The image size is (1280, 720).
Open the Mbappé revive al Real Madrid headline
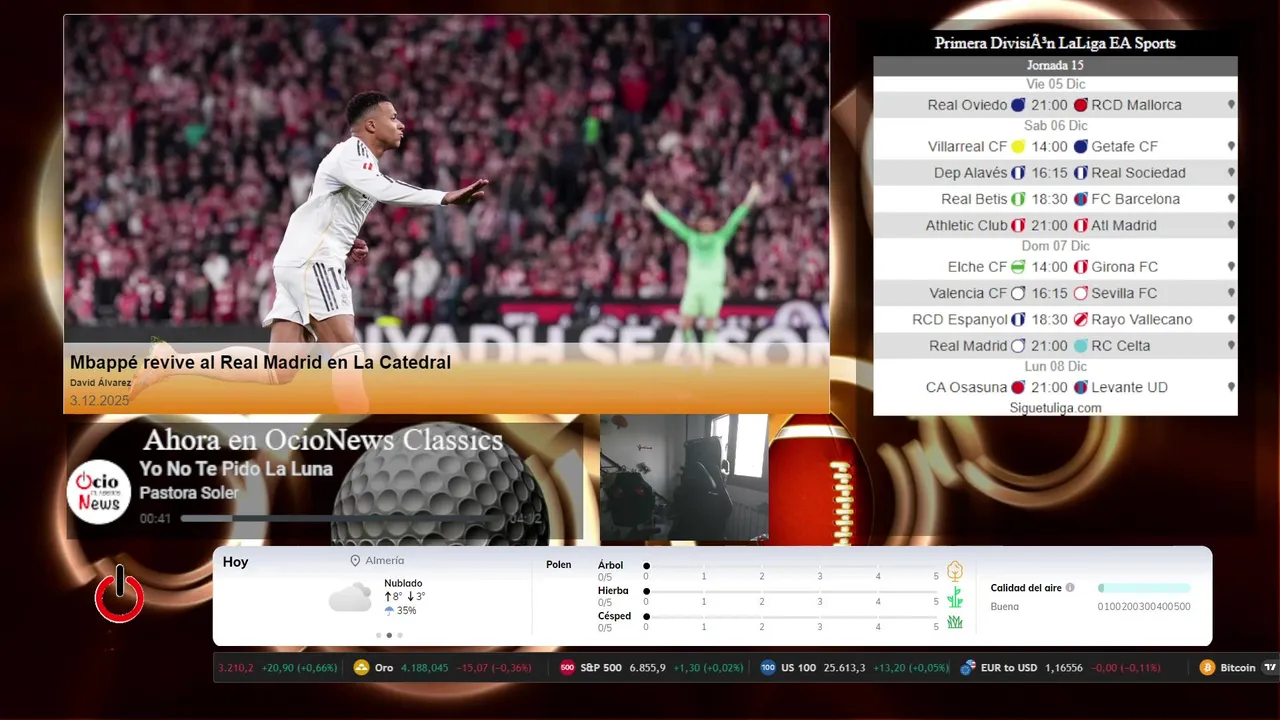260,362
